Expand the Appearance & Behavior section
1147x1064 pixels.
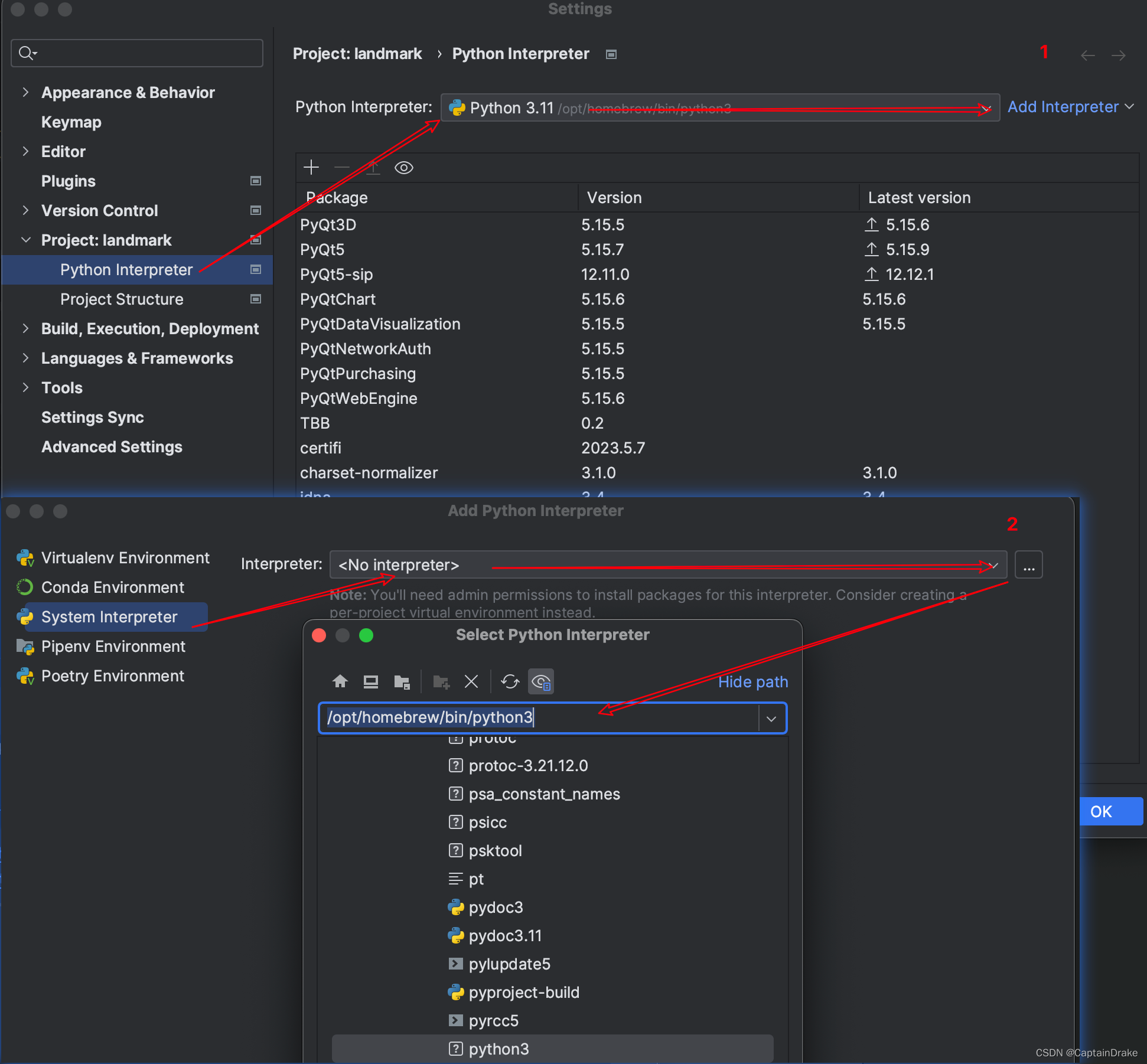tap(25, 92)
